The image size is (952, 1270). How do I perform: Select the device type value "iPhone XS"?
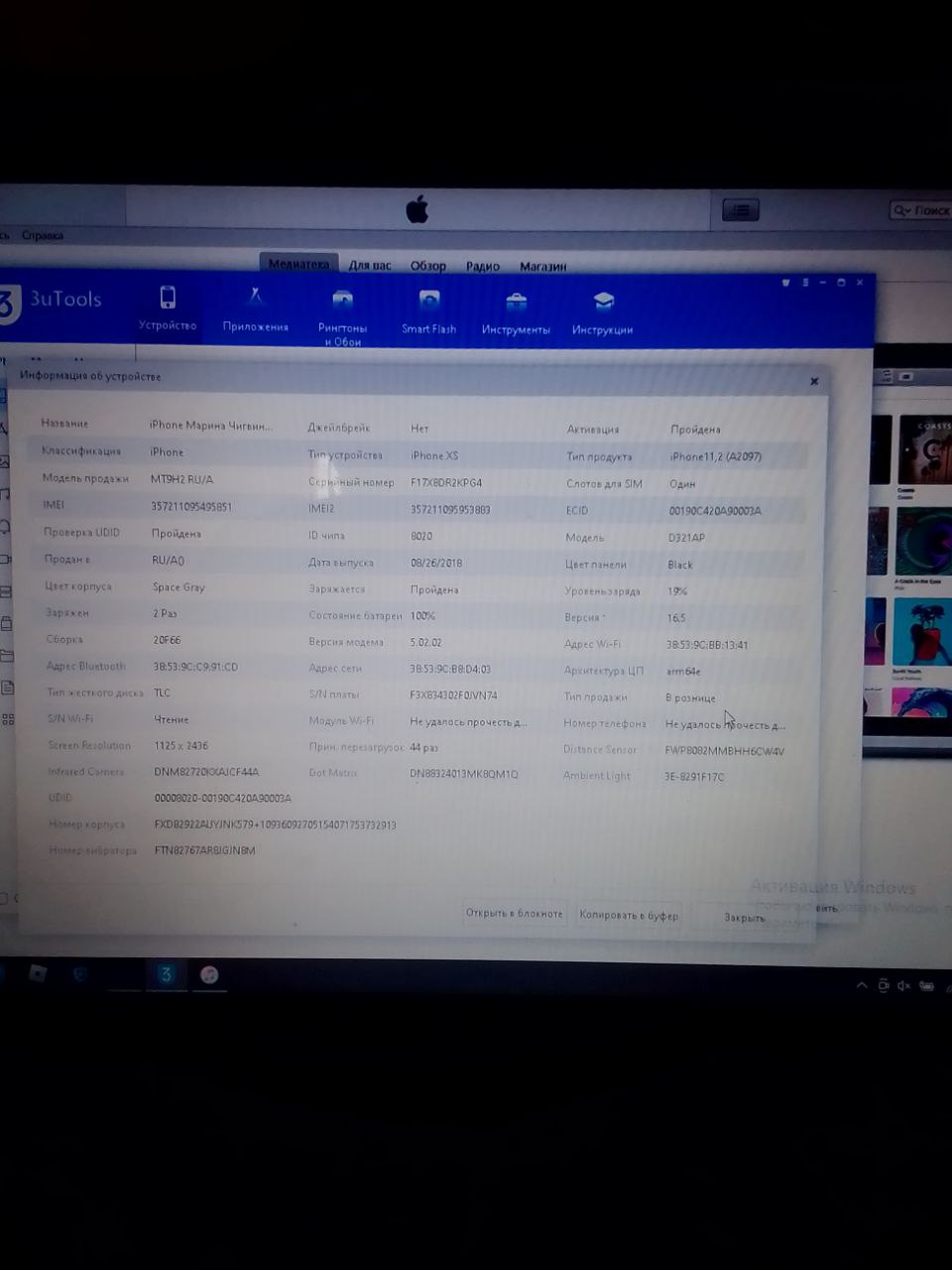click(x=434, y=455)
